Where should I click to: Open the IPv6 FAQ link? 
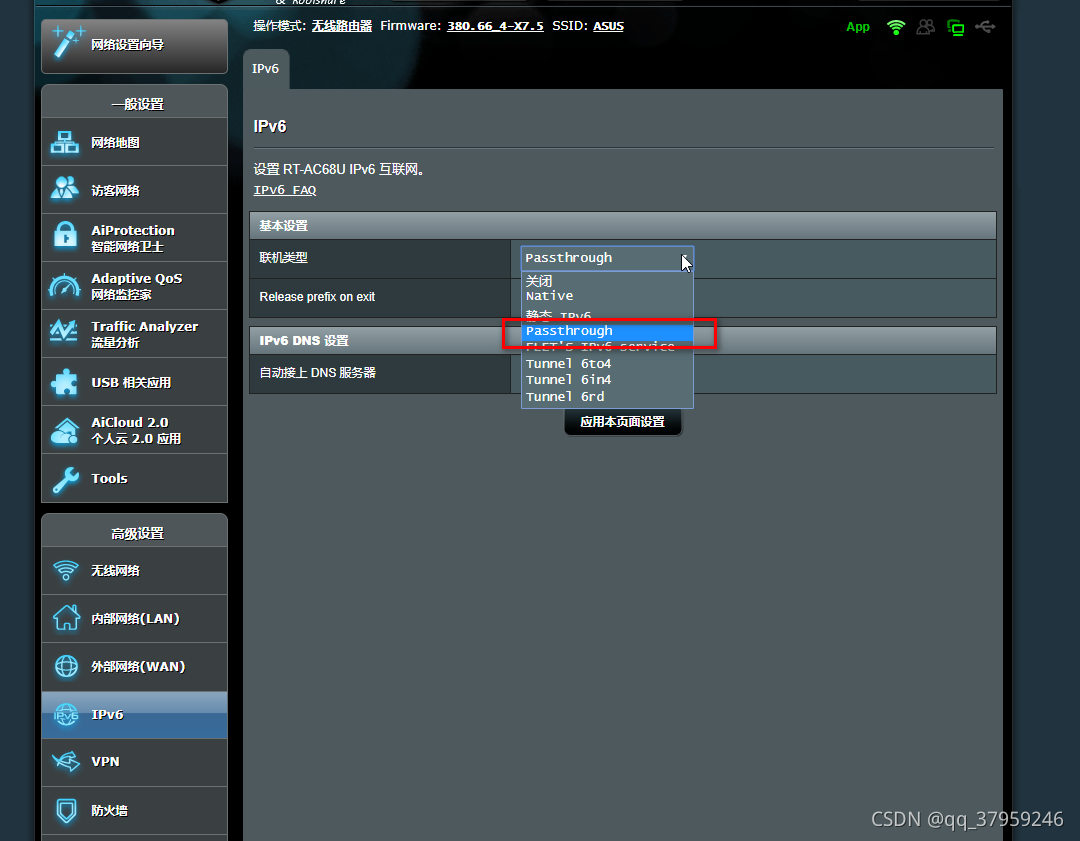coord(284,190)
